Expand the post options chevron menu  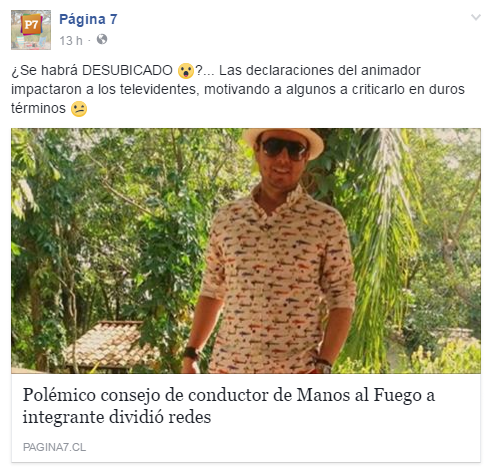476,17
